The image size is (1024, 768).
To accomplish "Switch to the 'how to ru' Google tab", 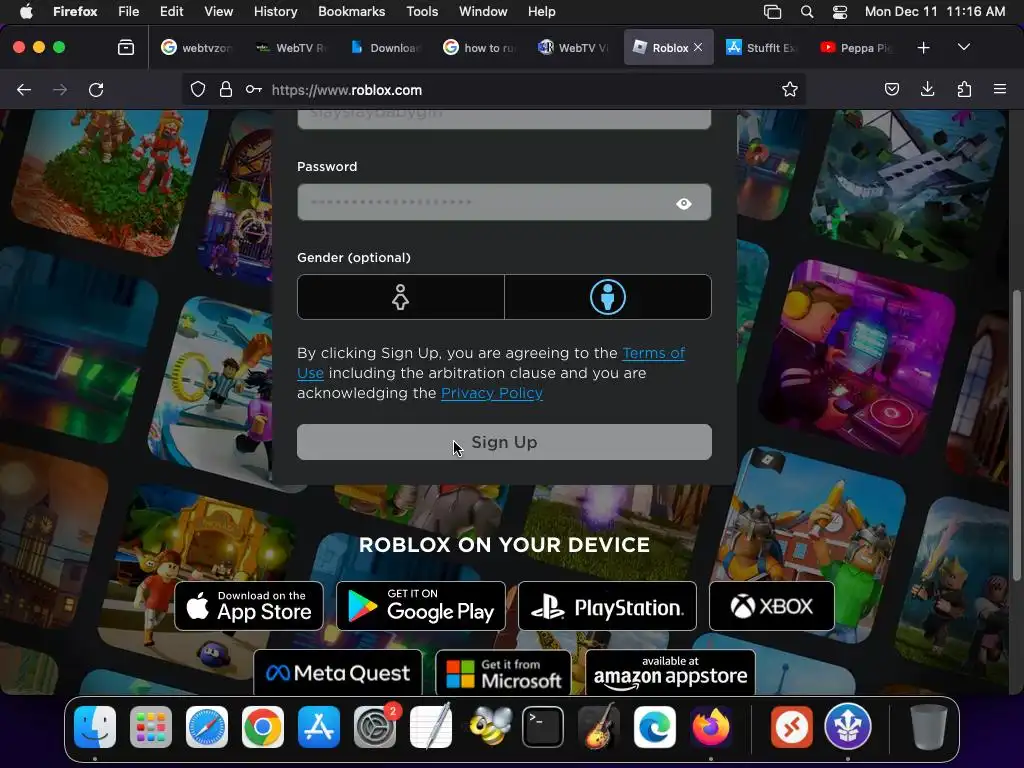I will click(480, 48).
